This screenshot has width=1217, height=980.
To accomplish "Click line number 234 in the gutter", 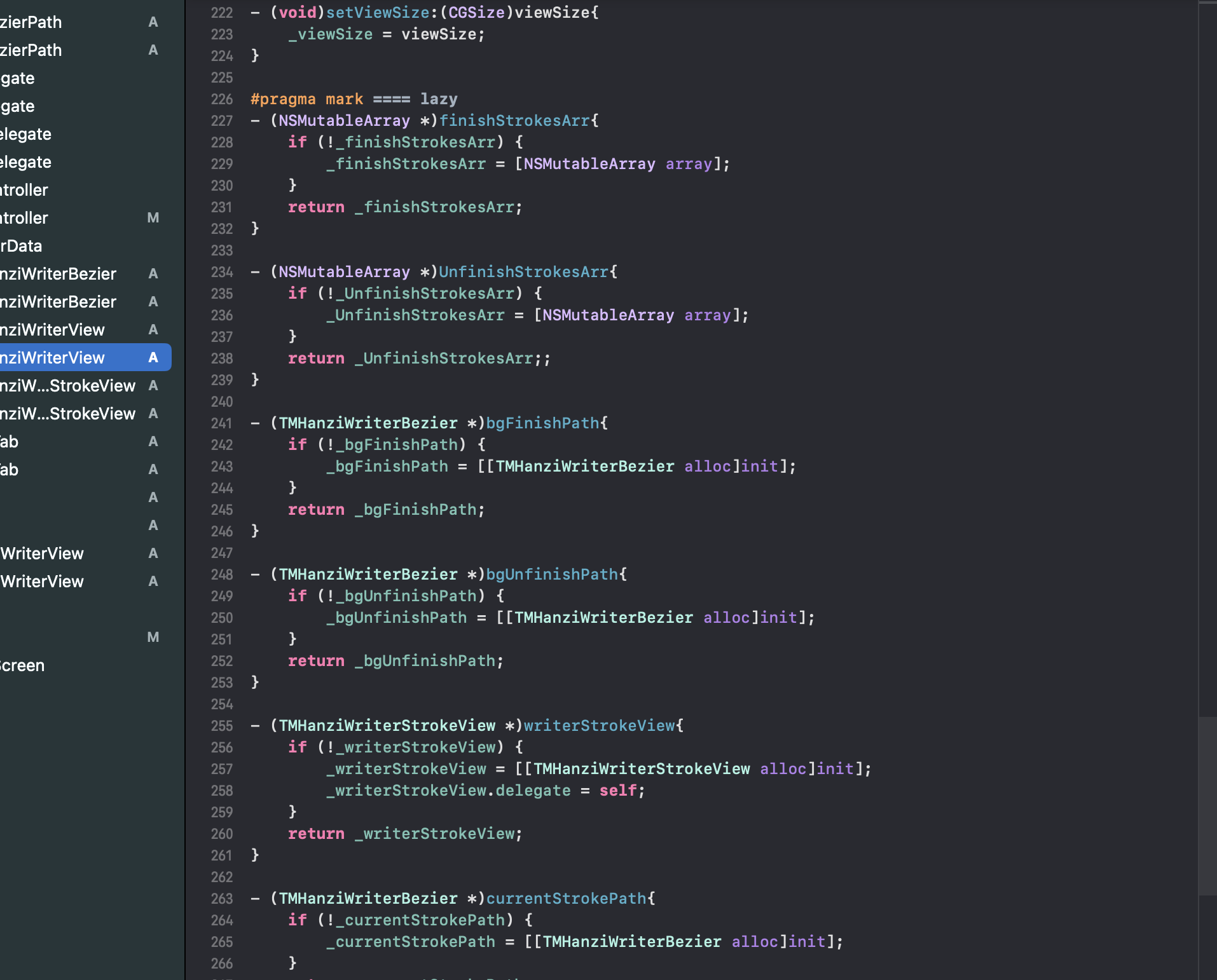I will [x=222, y=272].
